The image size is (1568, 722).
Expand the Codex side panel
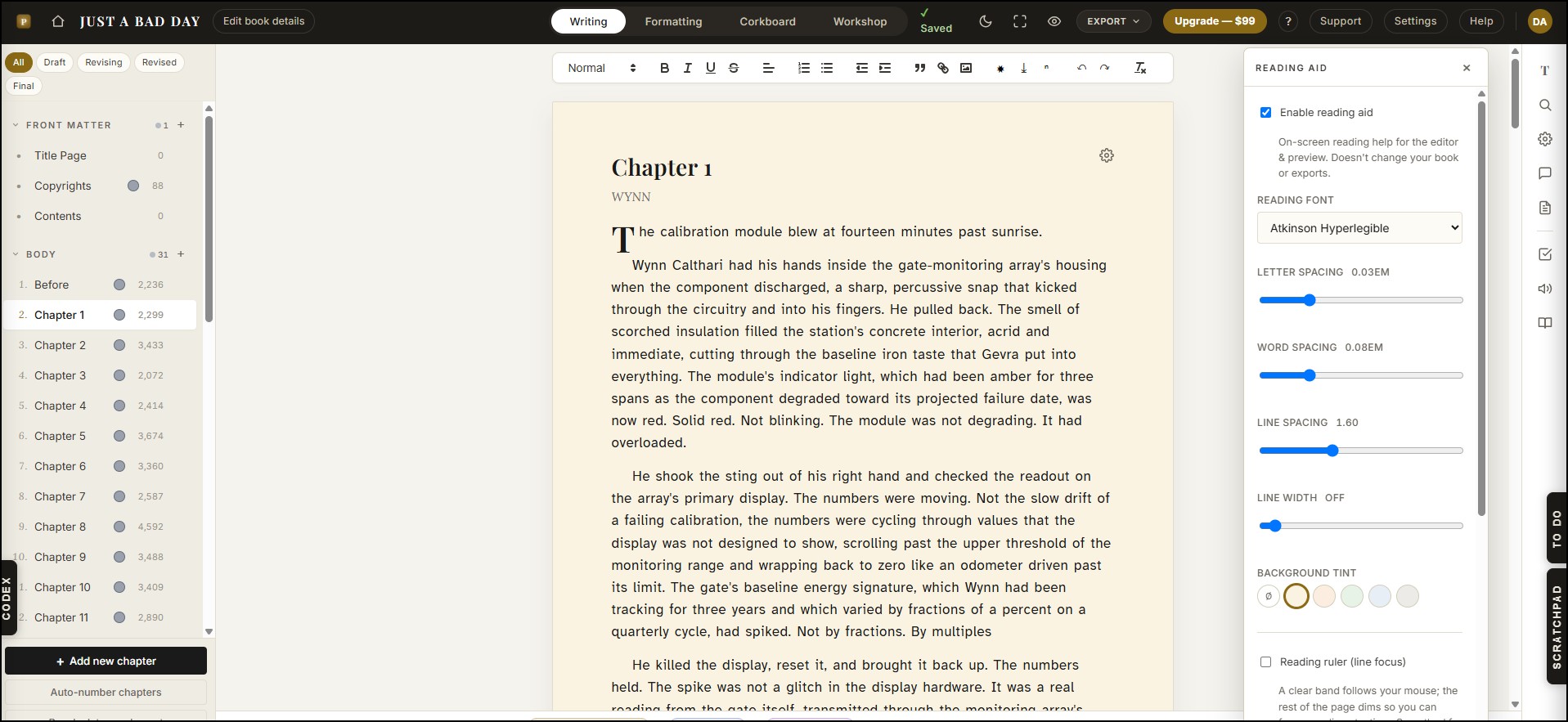tap(7, 598)
